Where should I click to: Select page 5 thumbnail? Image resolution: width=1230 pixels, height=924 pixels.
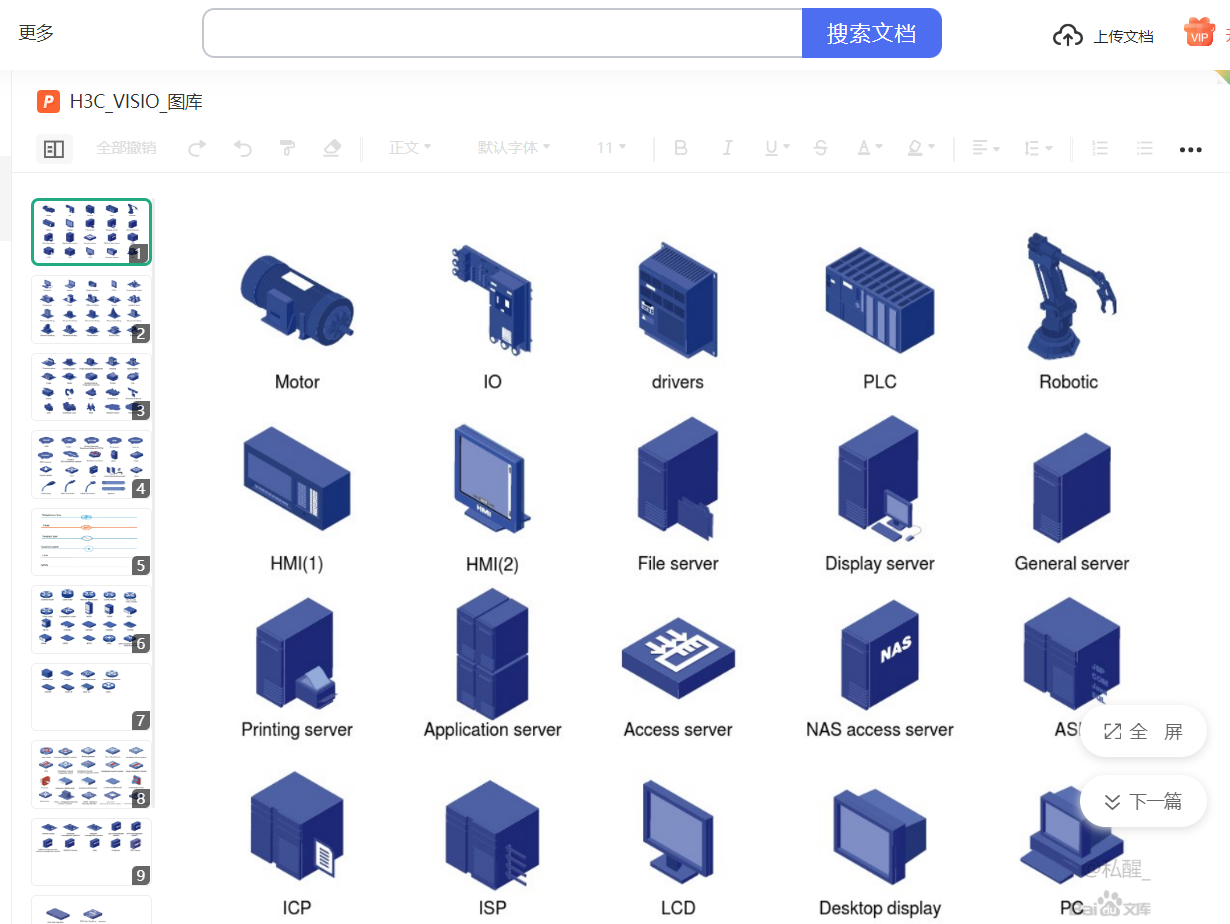point(91,542)
